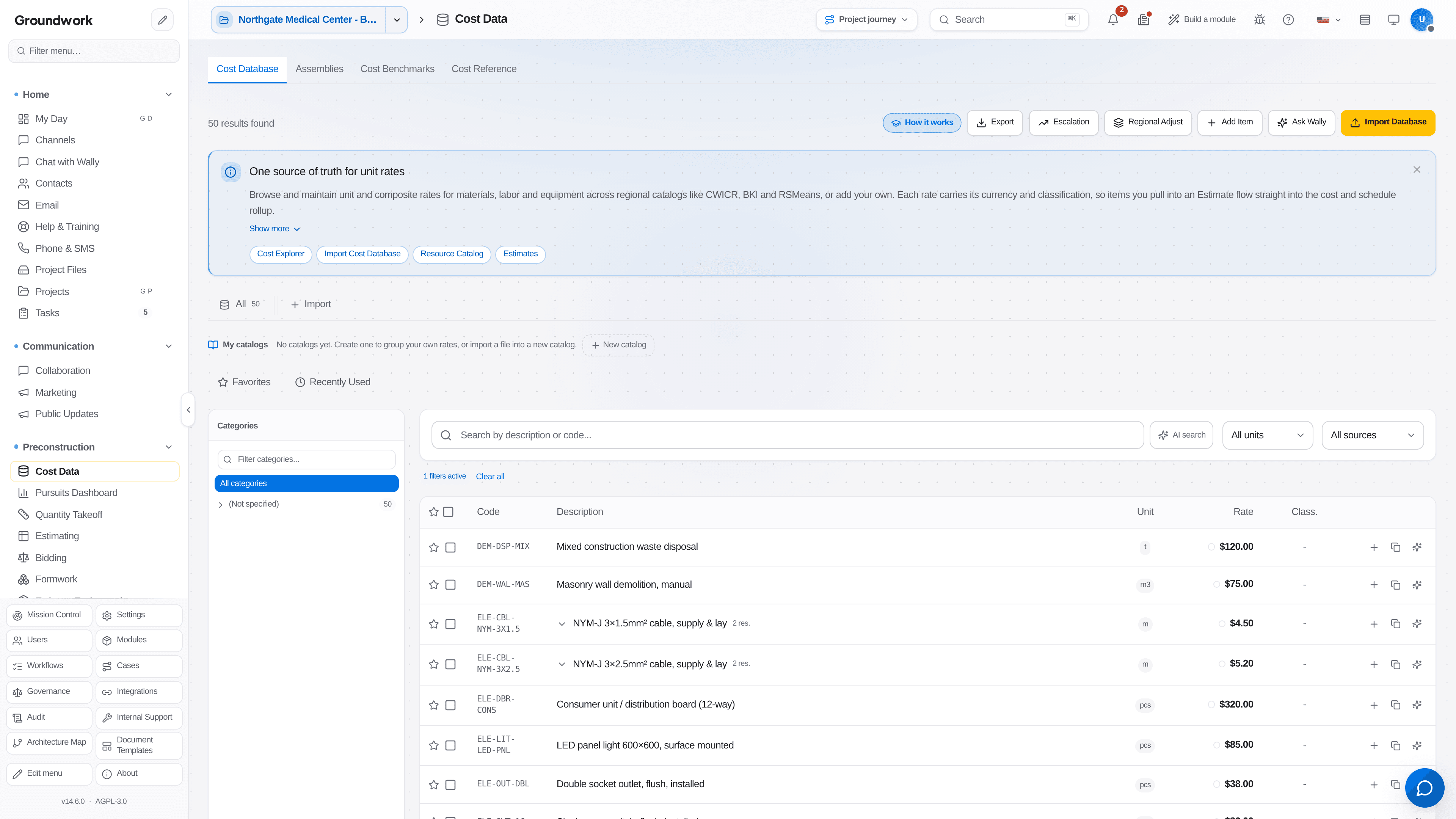Click AI sparkle icon on LED panel light row
This screenshot has width=1456, height=819.
(x=1417, y=745)
